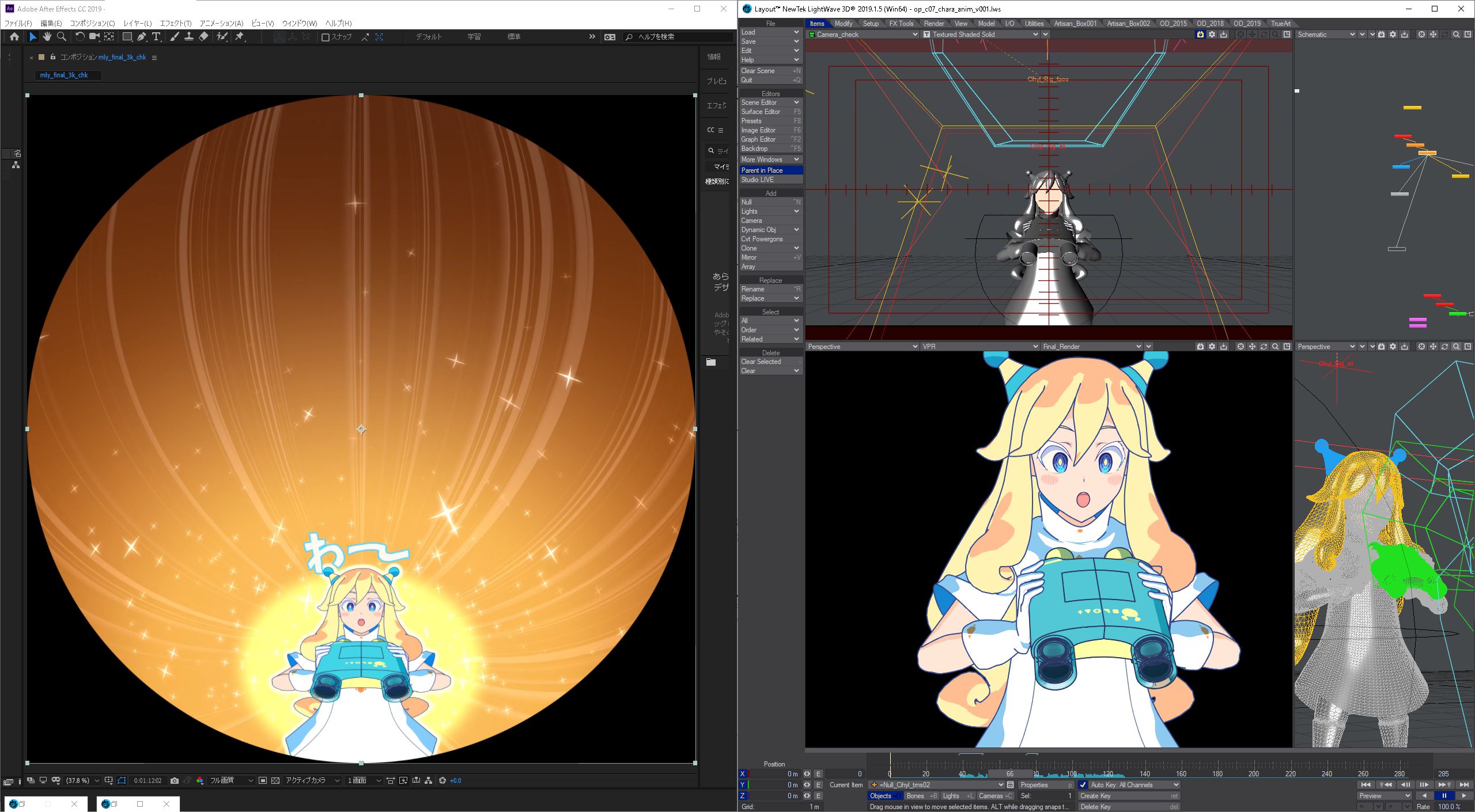Click the current time 0:01:12:02 display
The width and height of the screenshot is (1475, 812).
tap(148, 781)
